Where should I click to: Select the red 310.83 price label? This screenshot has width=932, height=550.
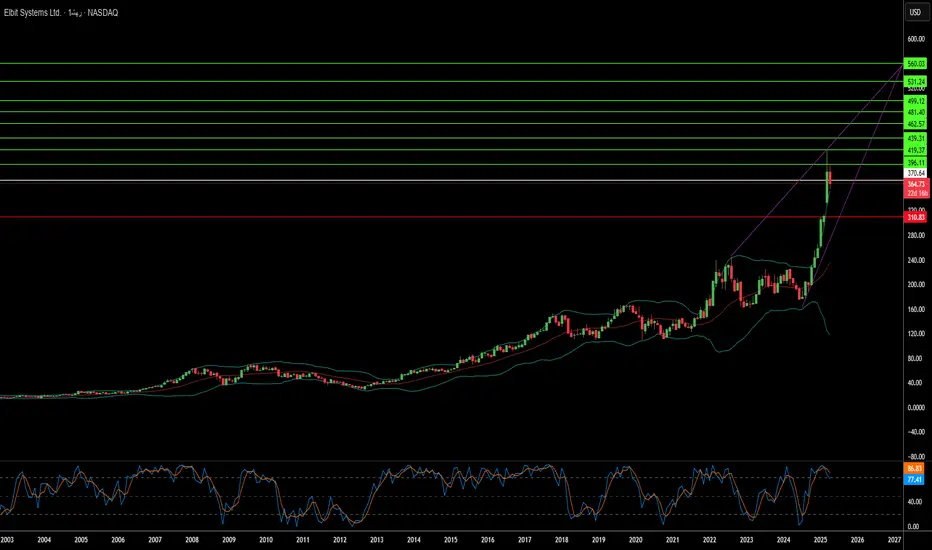click(915, 217)
